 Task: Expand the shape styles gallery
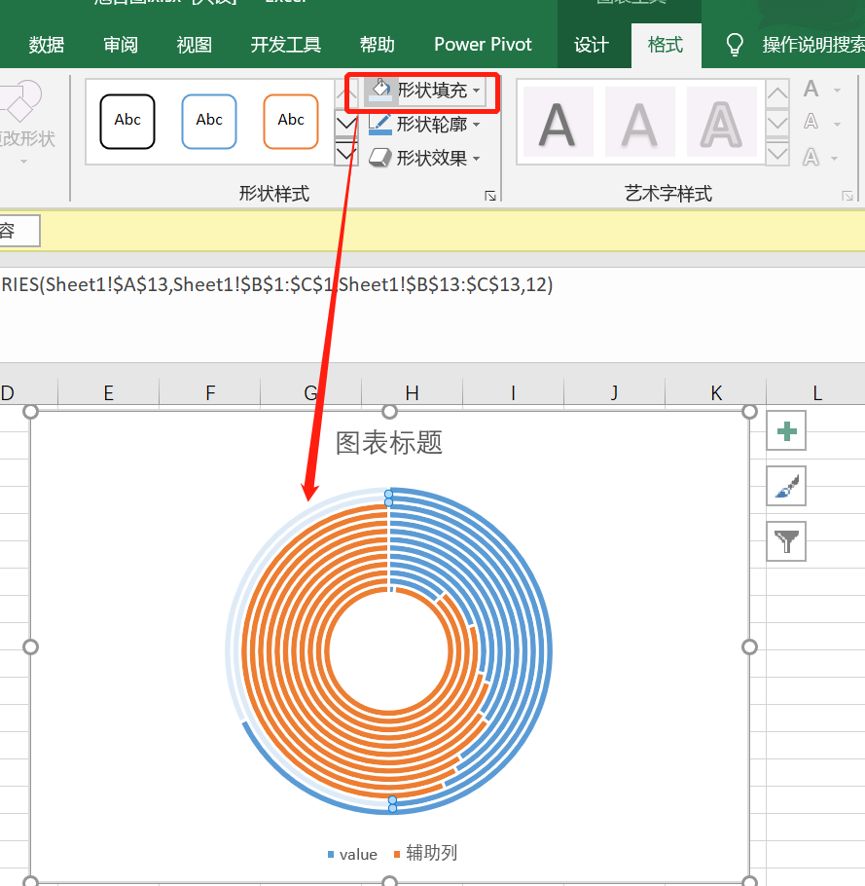pos(345,153)
